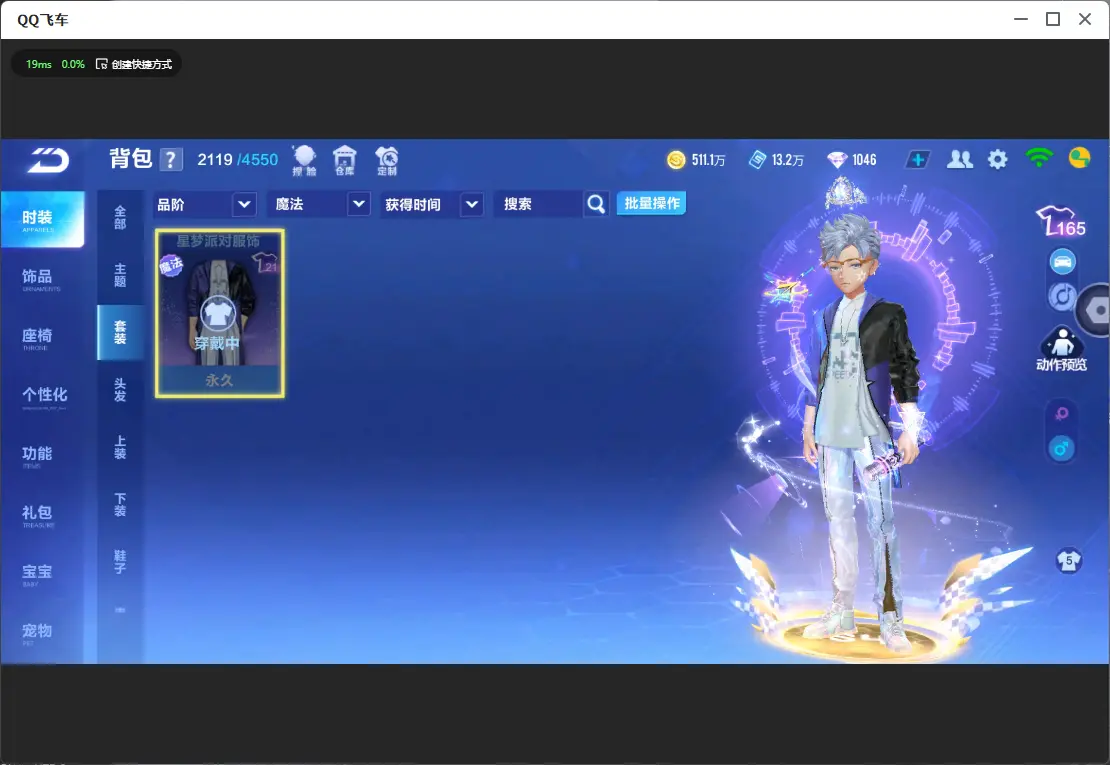
Task: Click the 19ms latency readout
Action: point(39,64)
